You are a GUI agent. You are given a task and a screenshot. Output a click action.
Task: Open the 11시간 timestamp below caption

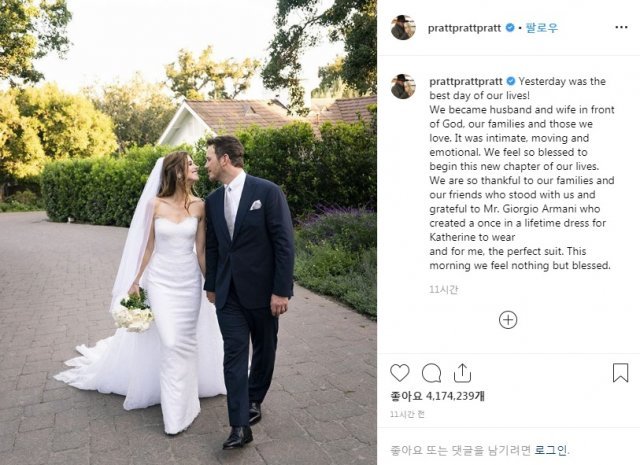(x=444, y=289)
